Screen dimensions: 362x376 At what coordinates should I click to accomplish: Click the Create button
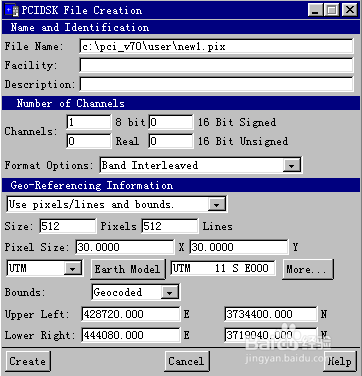(x=28, y=361)
